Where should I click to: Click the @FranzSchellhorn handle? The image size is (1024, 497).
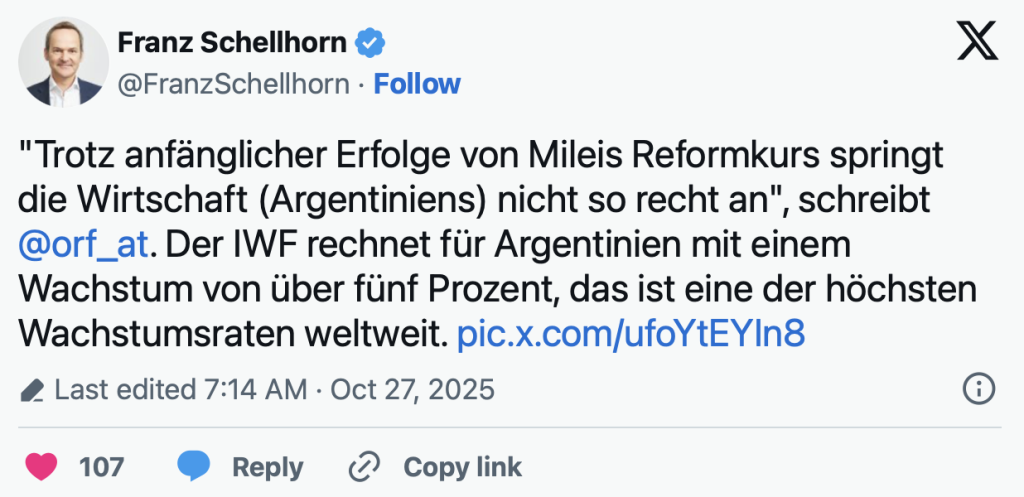point(234,84)
